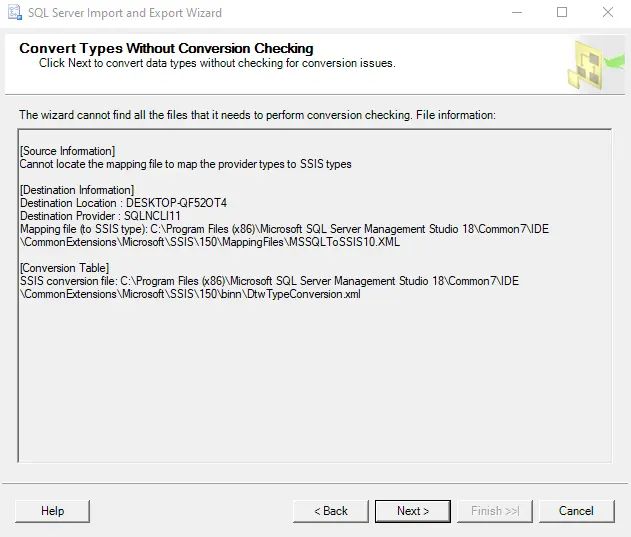Click 'Destination Provider : SQLNCLI11' text
The height and width of the screenshot is (537, 631).
tap(100, 216)
